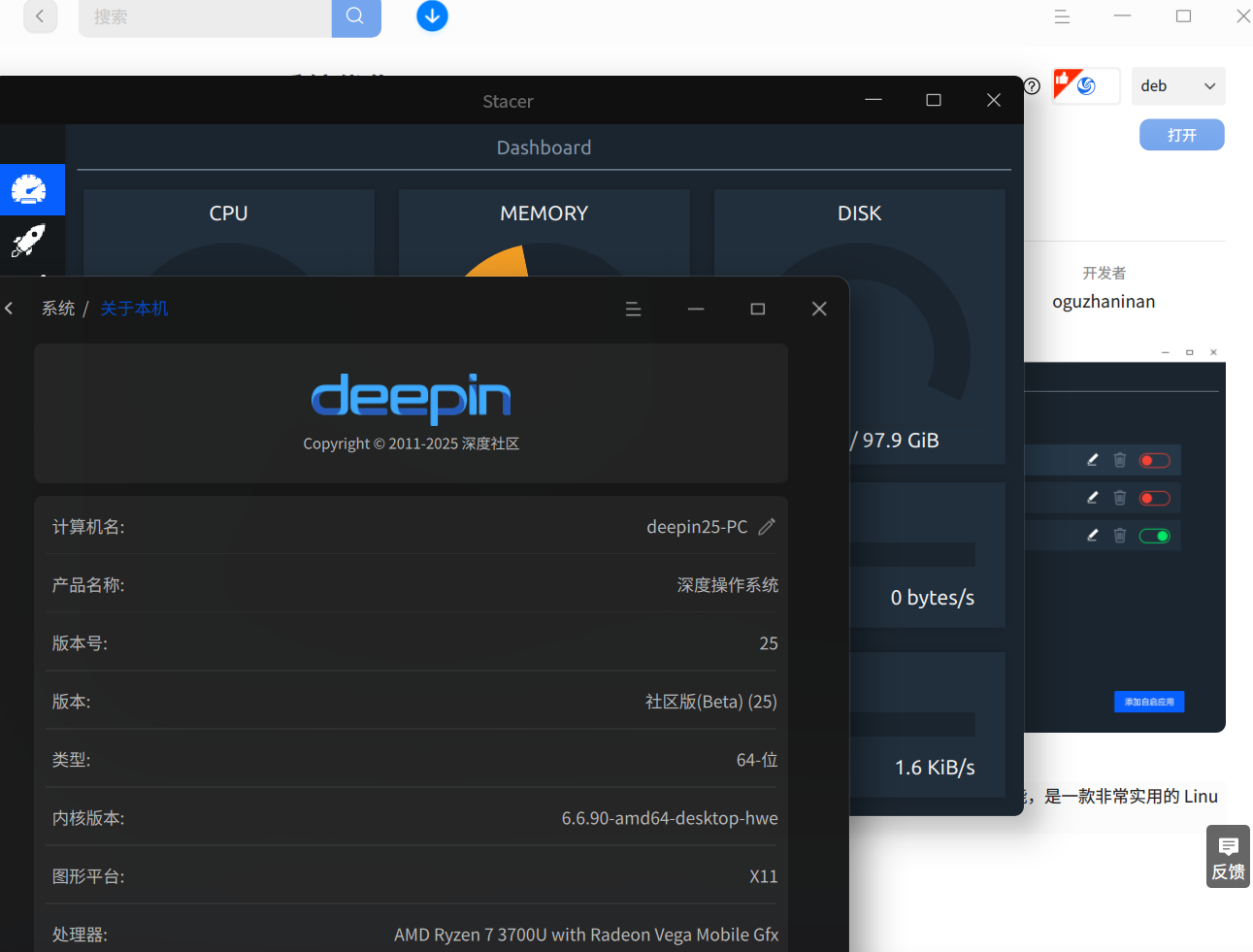Click the Dashboard title in Stacer

(x=544, y=148)
